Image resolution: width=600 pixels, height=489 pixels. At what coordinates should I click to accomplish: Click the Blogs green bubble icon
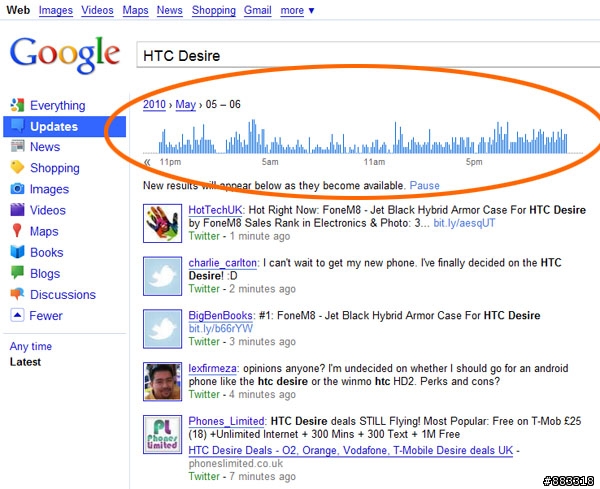tap(17, 273)
